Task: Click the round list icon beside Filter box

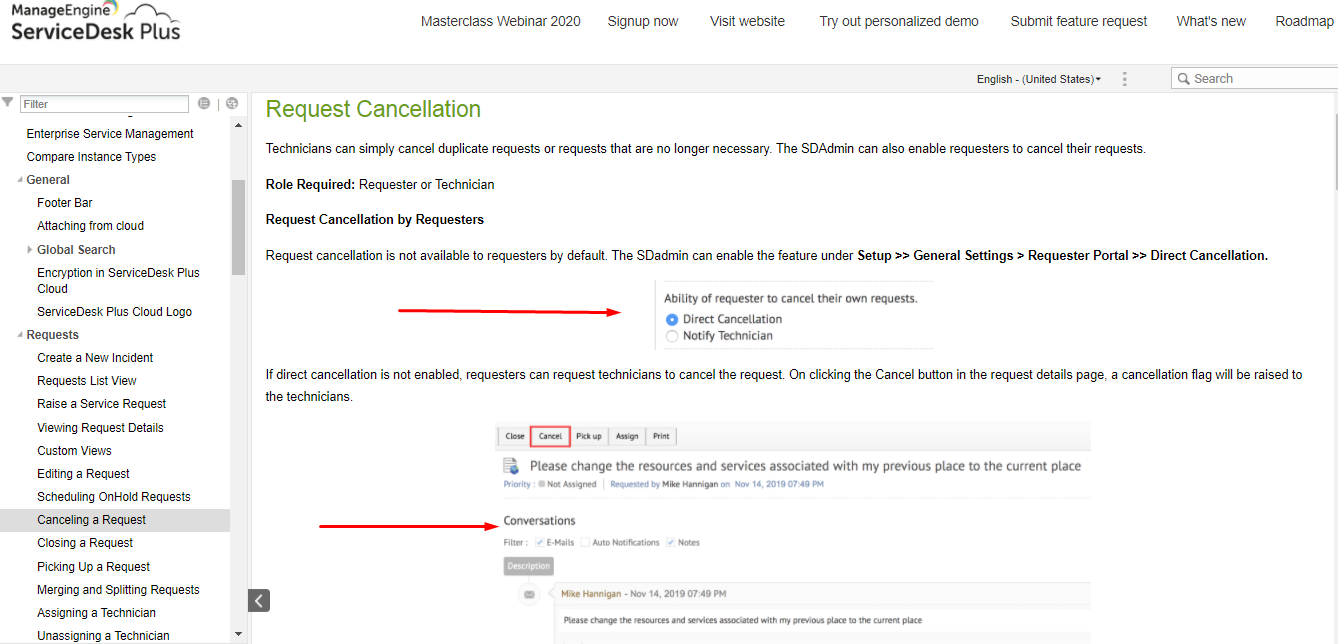Action: click(204, 103)
